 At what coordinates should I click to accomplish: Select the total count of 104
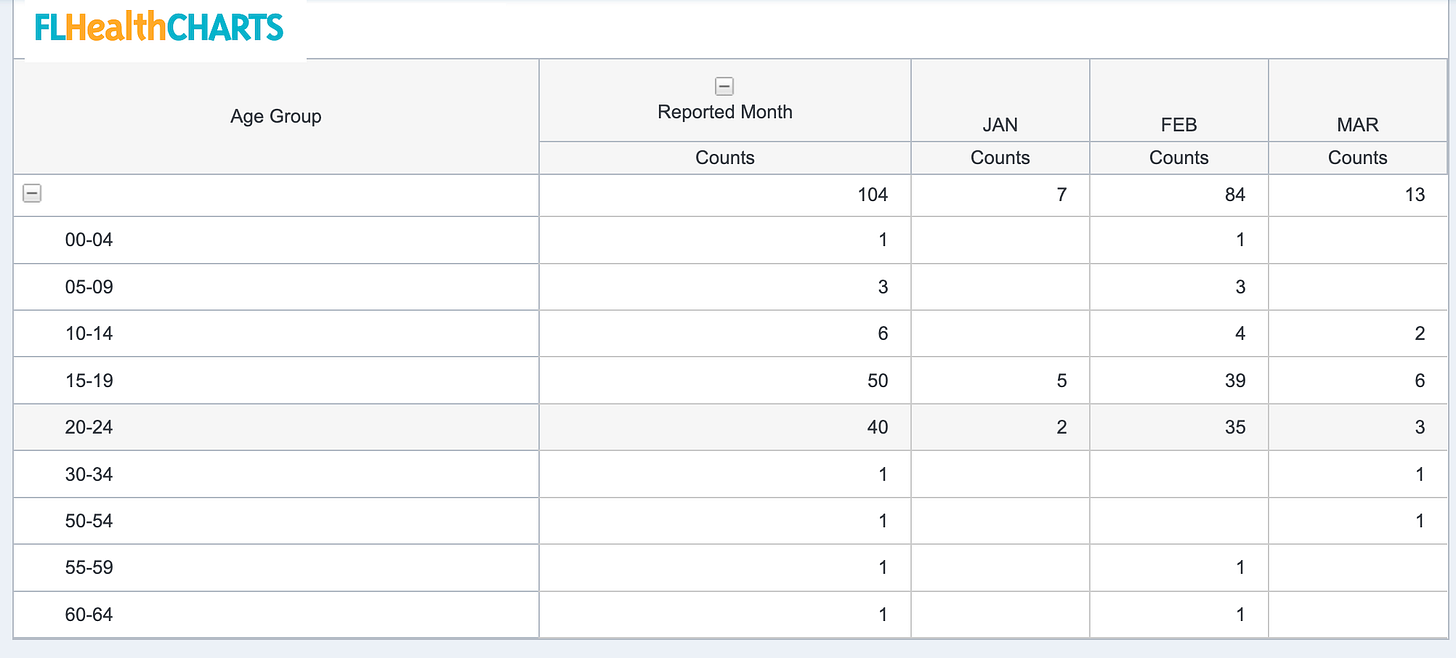[872, 194]
